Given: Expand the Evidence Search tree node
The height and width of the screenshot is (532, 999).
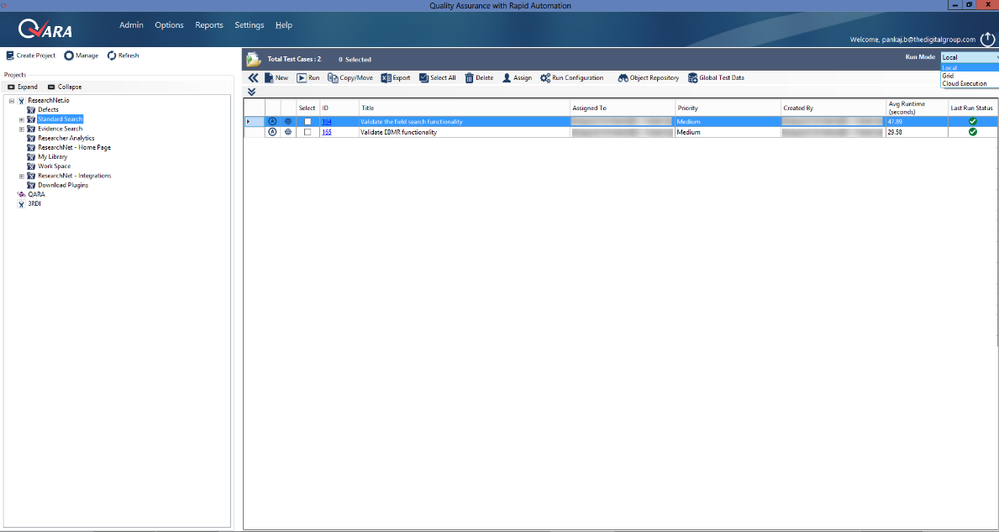Looking at the screenshot, I should [22, 129].
